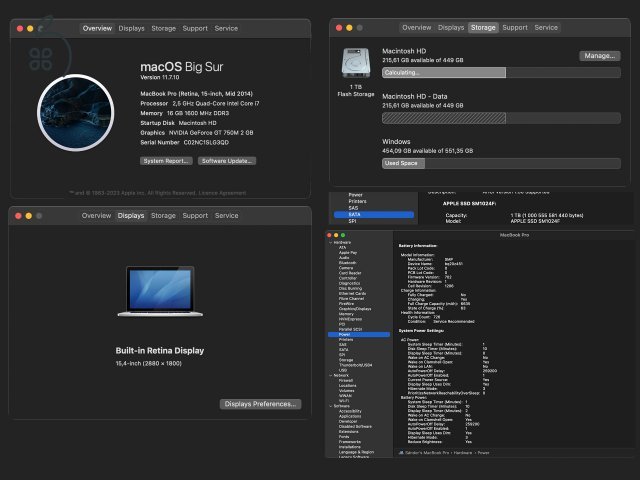Select Disc Burning in the sidebar
Image resolution: width=640 pixels, height=480 pixels.
[x=350, y=288]
